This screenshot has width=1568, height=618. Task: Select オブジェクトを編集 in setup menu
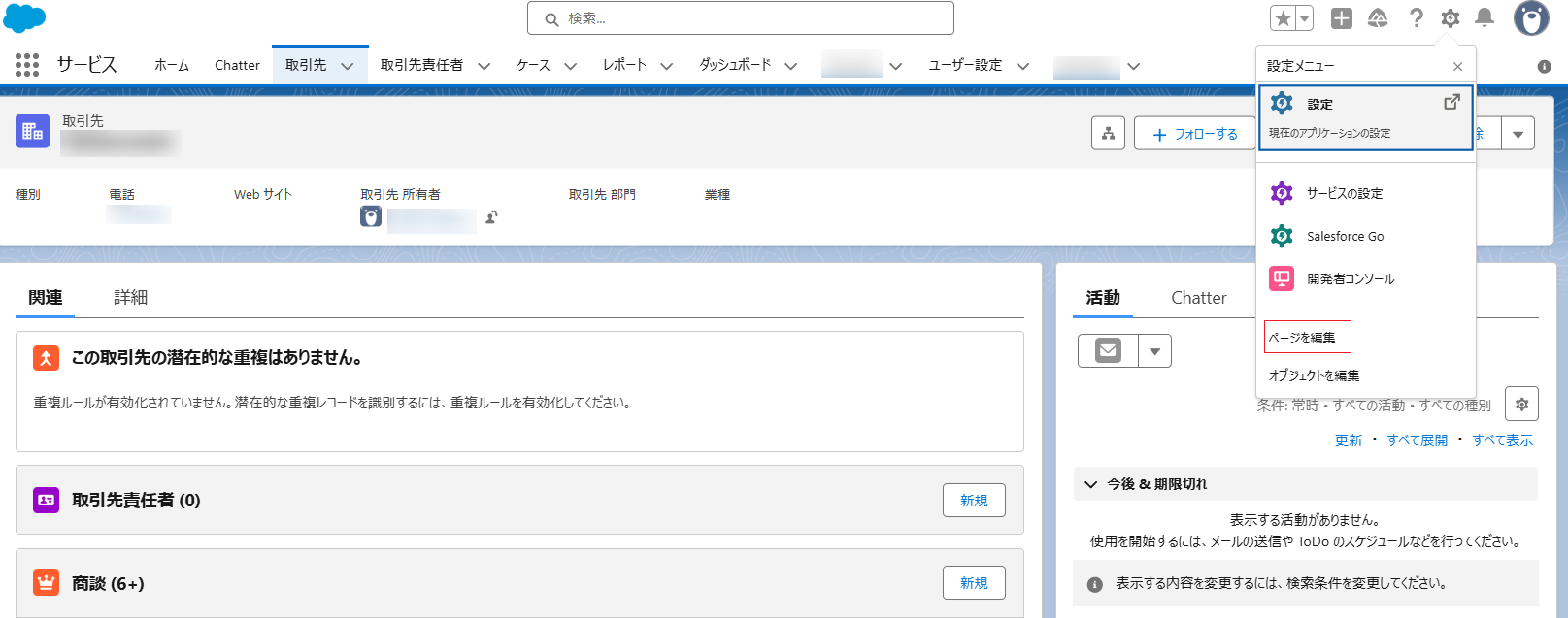pyautogui.click(x=1314, y=375)
